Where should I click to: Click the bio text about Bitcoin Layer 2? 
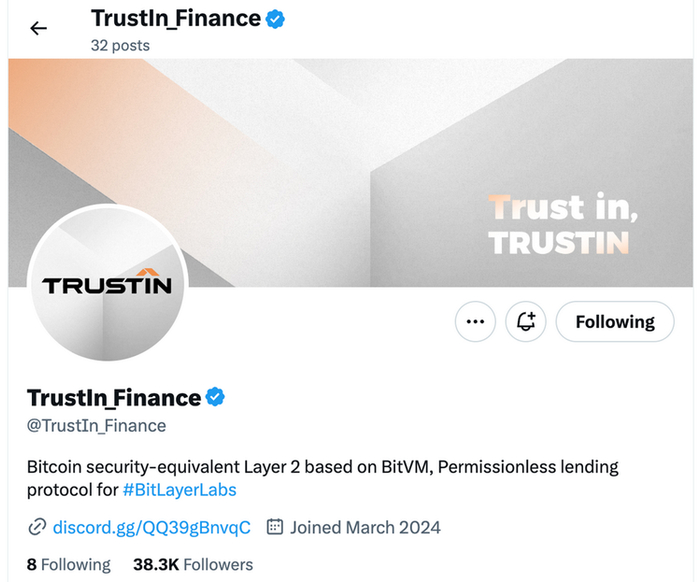[320, 467]
